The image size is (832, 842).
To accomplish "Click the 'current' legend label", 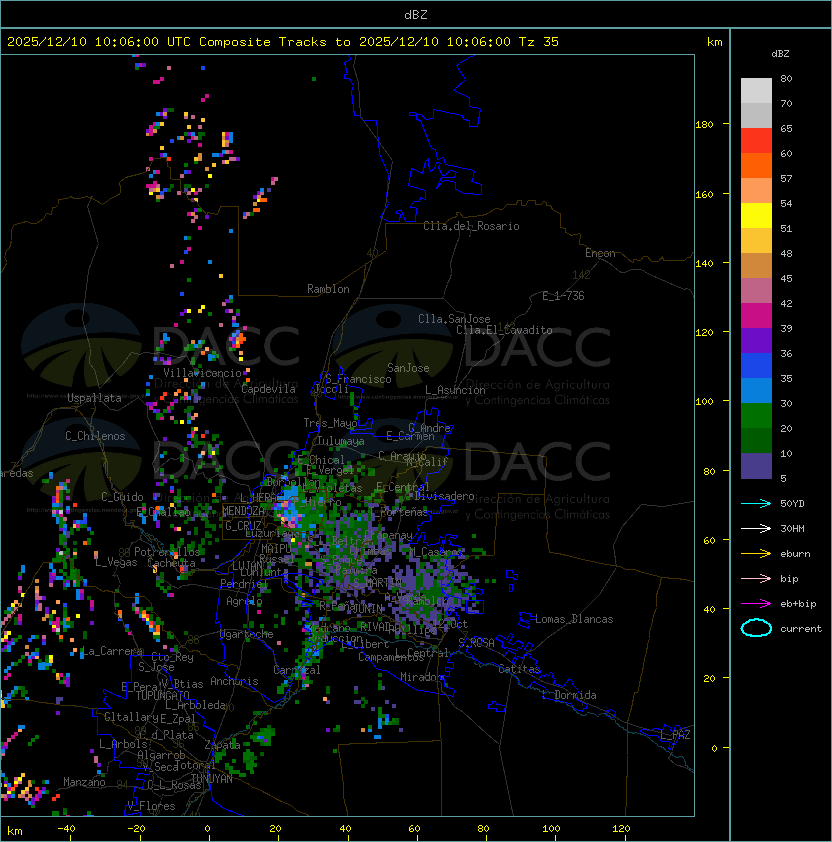I will click(801, 629).
